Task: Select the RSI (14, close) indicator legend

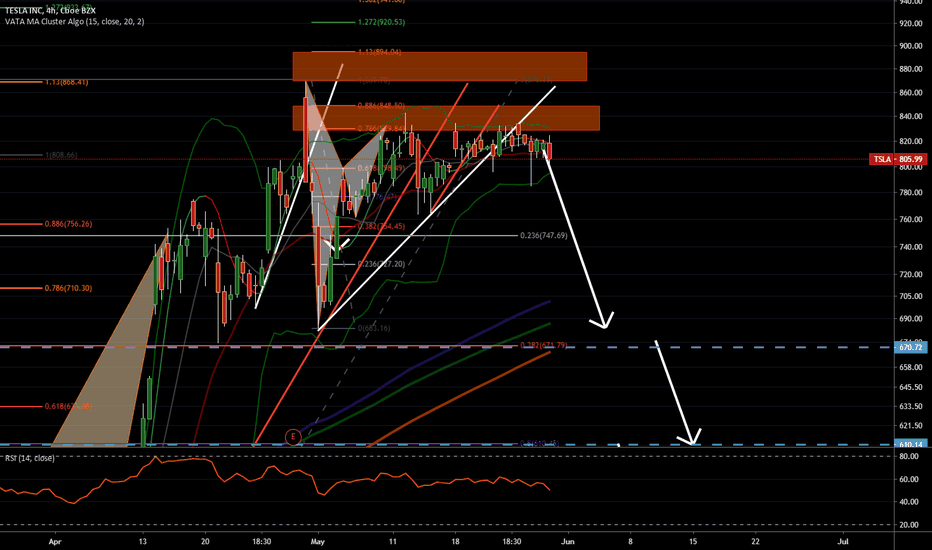Action: coord(30,458)
